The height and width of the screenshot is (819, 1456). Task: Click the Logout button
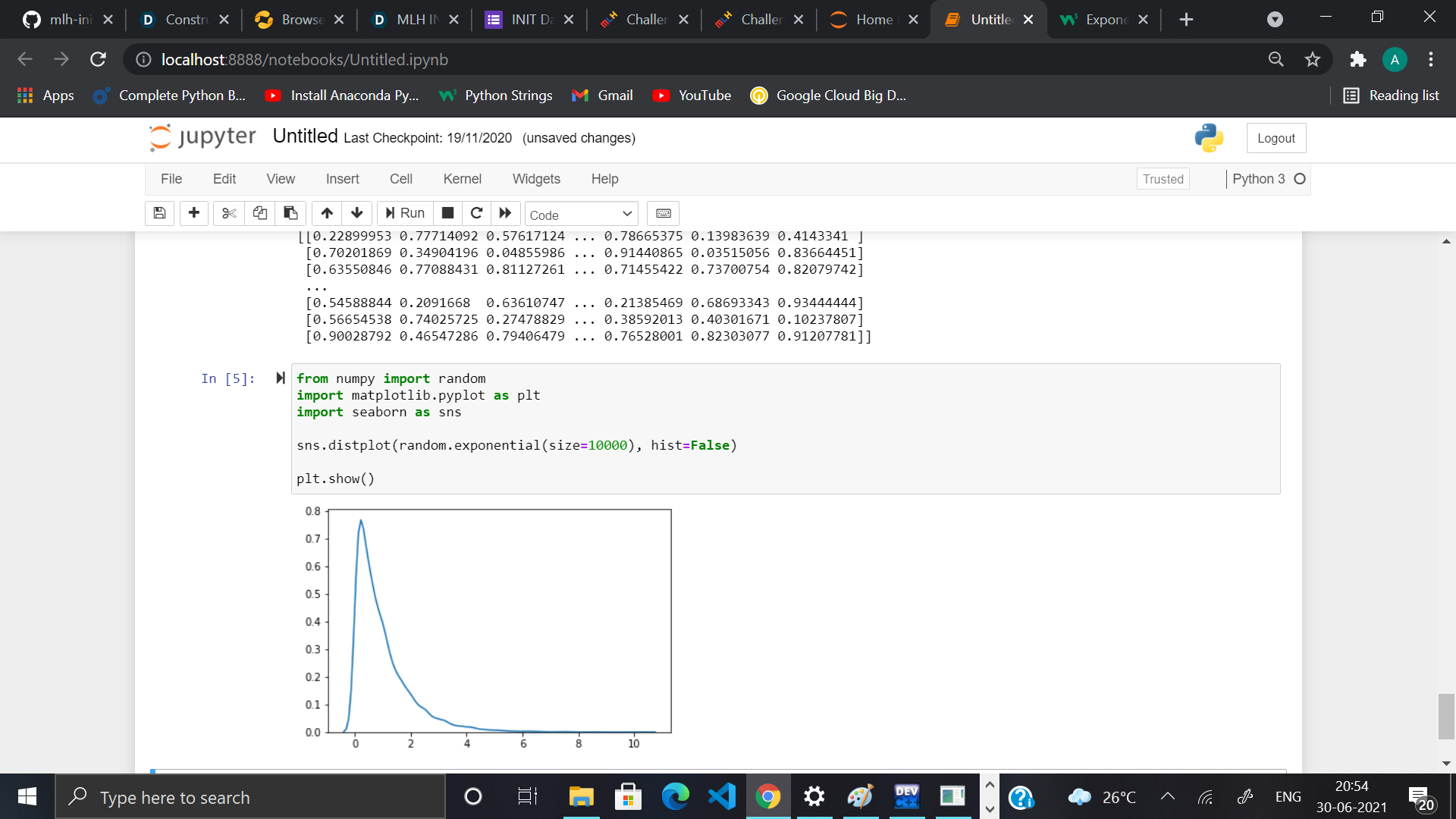tap(1276, 138)
